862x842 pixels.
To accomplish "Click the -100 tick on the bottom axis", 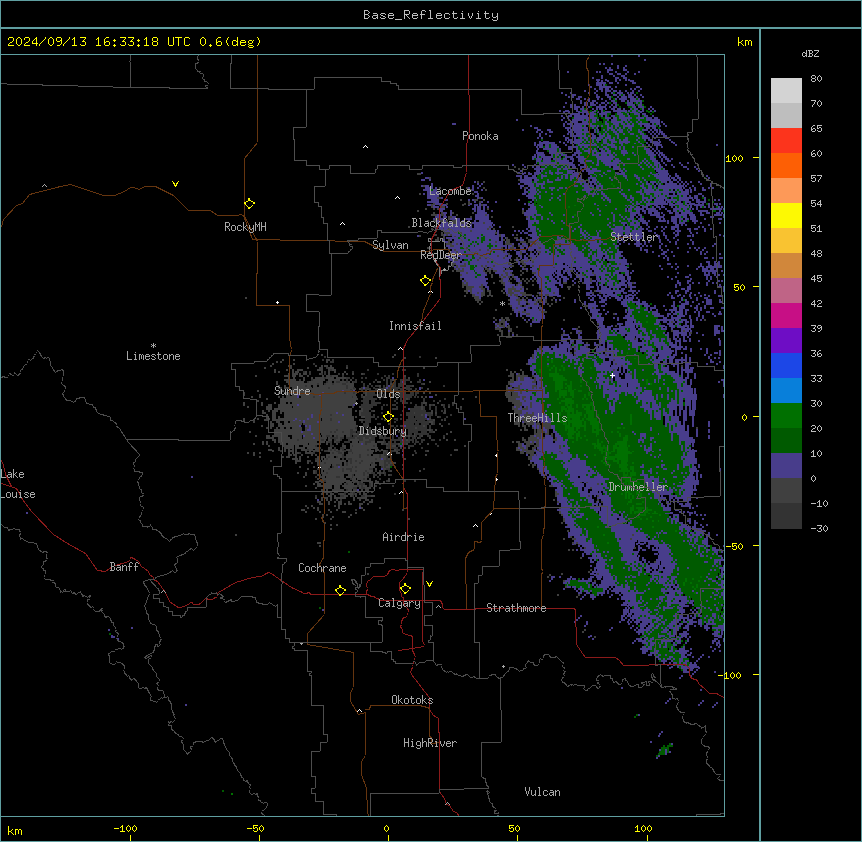I will coord(125,828).
